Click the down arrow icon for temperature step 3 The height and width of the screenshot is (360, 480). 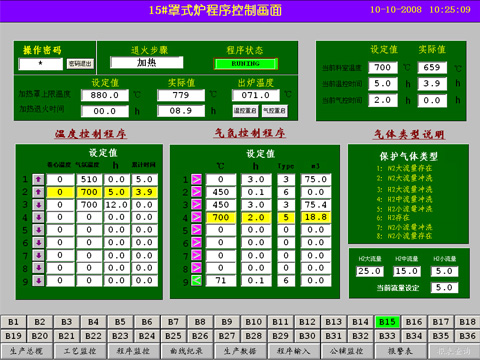(x=38, y=205)
